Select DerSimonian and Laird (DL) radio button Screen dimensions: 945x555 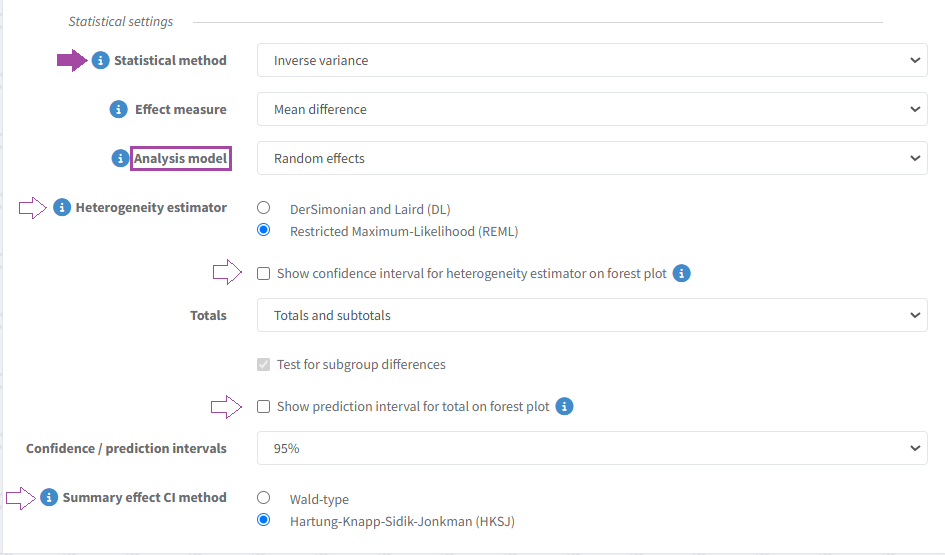264,208
